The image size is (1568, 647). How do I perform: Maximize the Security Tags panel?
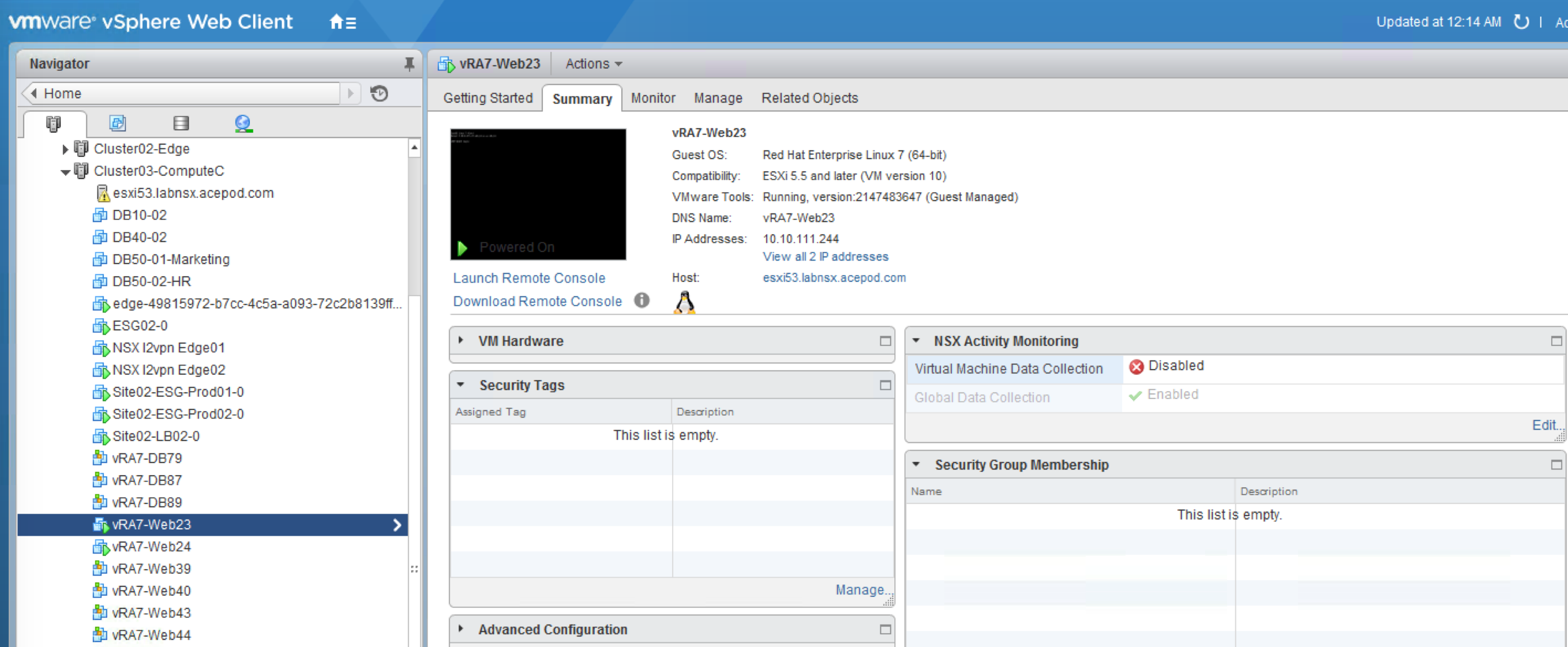pos(885,385)
